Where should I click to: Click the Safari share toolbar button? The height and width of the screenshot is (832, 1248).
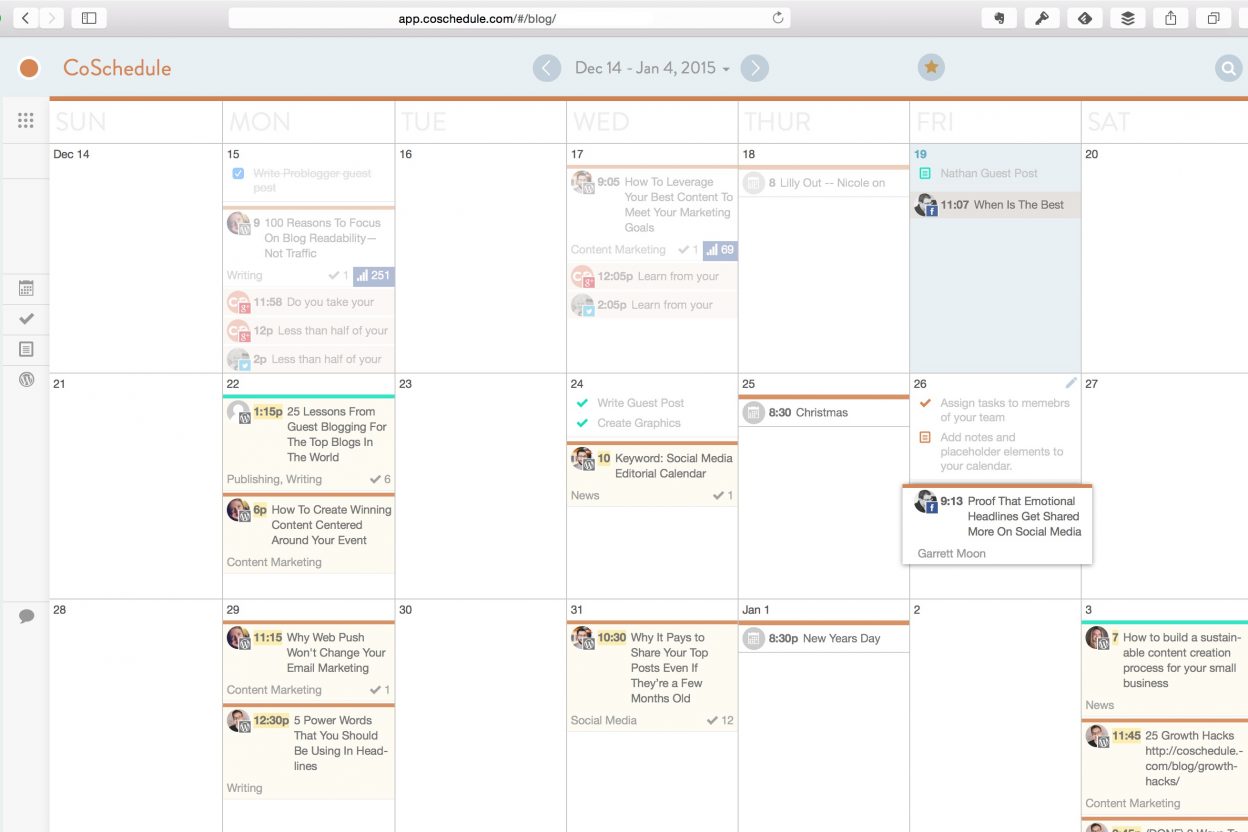pyautogui.click(x=1170, y=18)
